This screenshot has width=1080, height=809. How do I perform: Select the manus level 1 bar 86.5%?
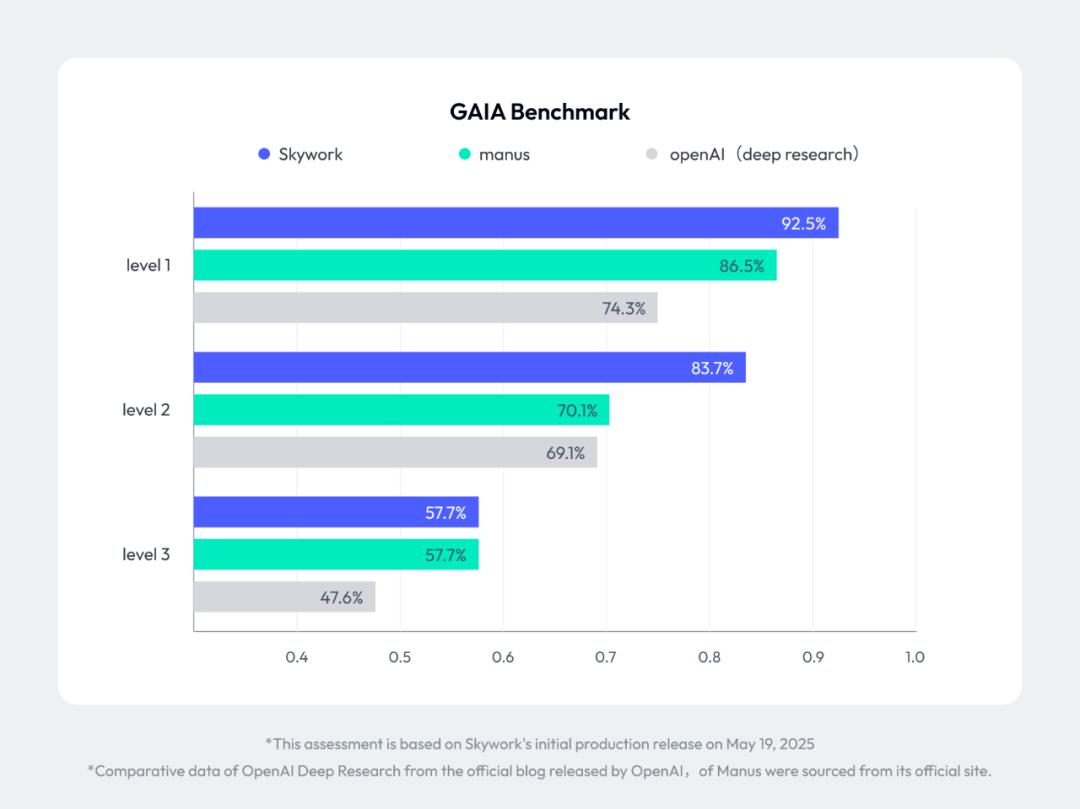484,265
